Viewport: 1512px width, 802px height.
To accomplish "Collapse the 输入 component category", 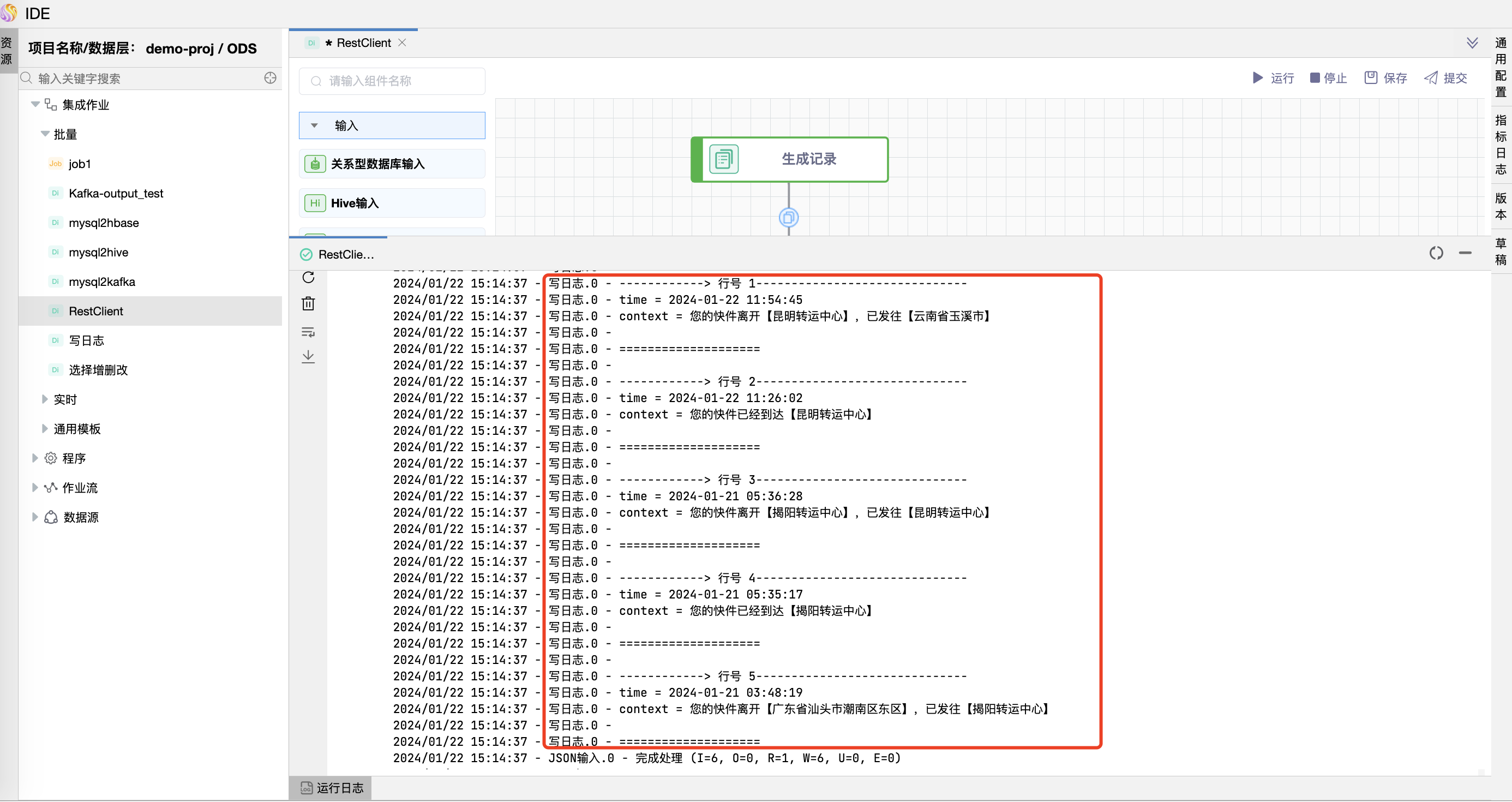I will click(315, 125).
